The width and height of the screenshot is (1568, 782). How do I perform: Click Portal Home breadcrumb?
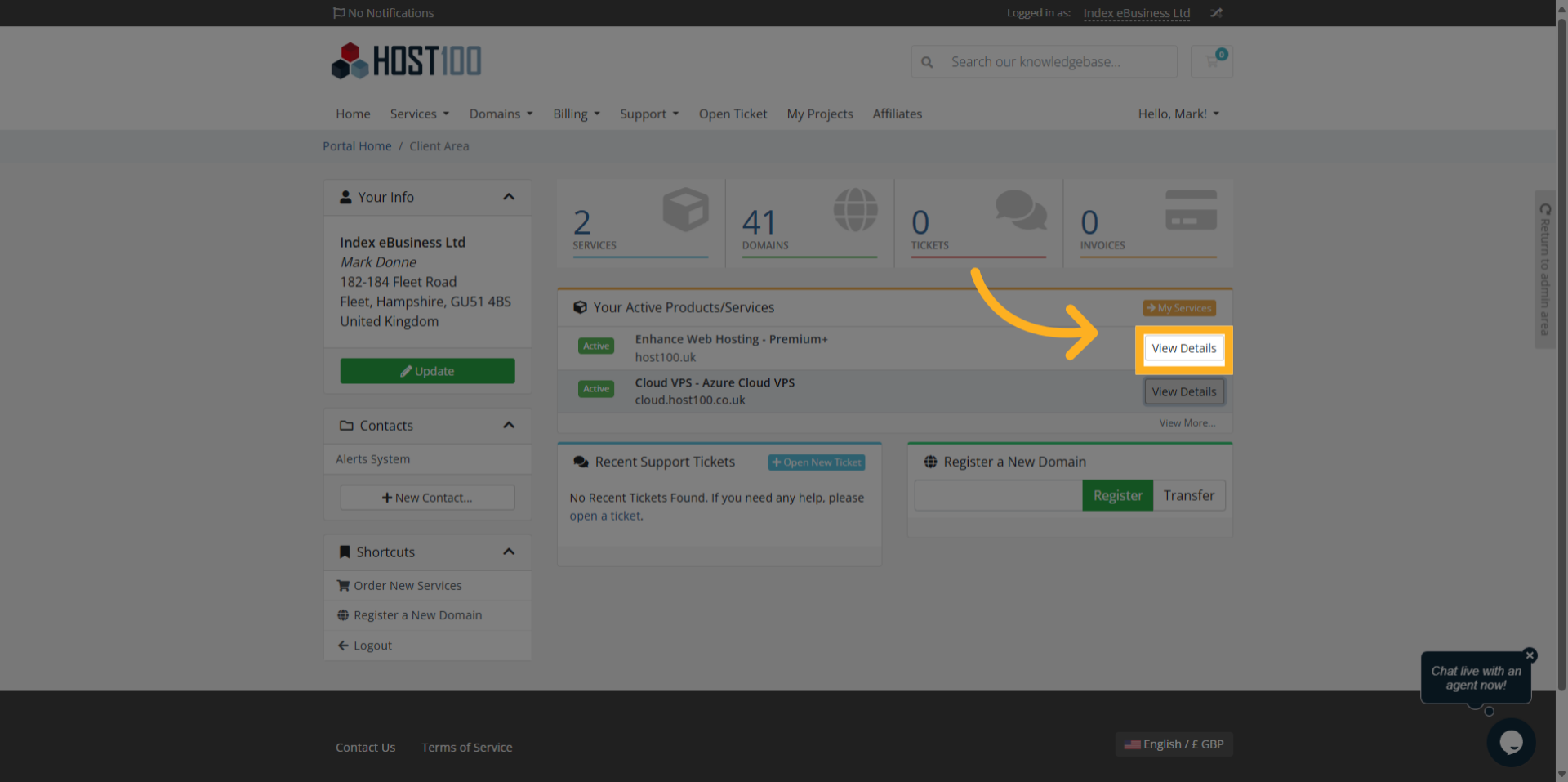[x=357, y=146]
